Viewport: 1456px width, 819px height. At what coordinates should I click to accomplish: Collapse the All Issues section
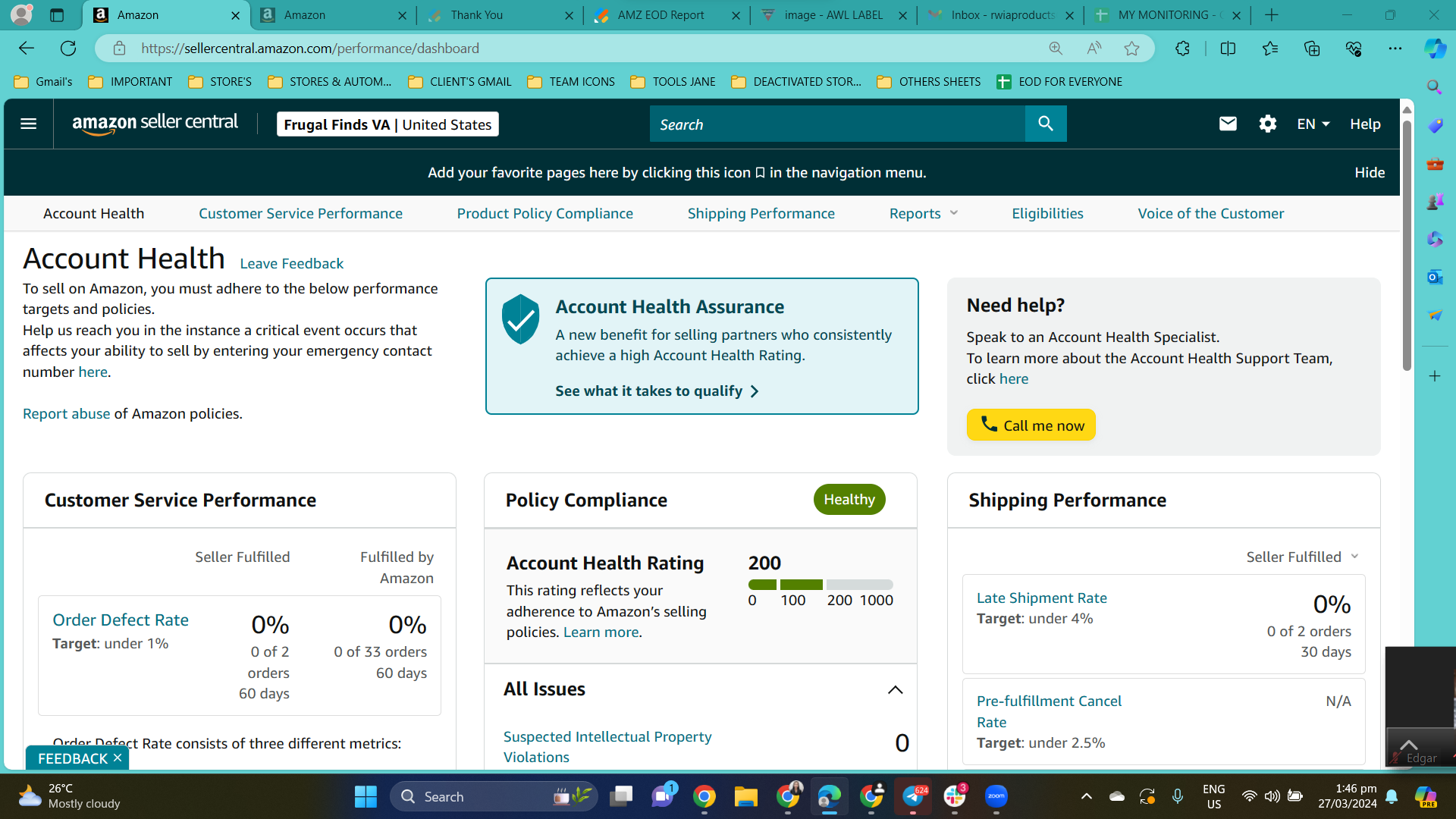coord(895,689)
